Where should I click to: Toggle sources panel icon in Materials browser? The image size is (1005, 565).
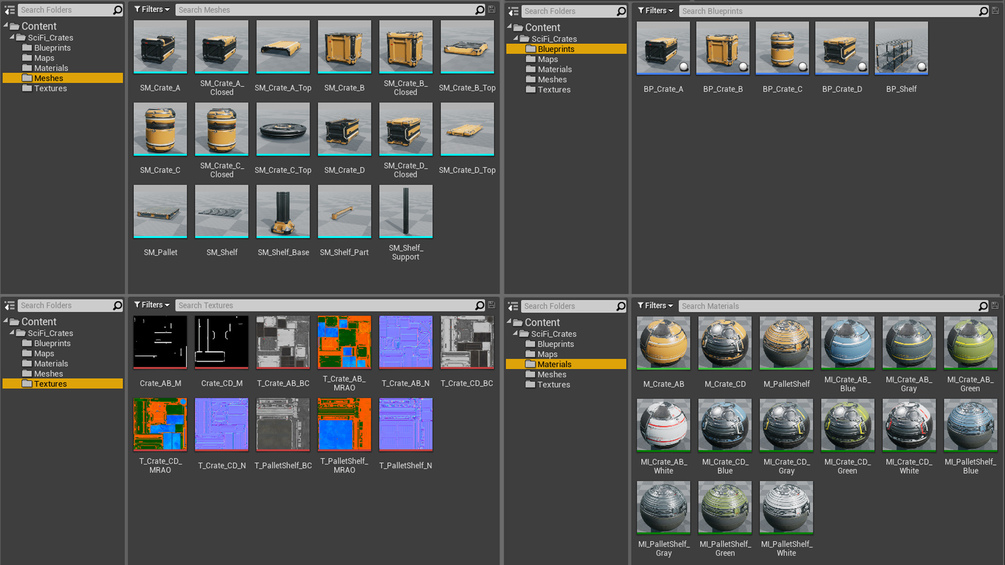pos(513,306)
